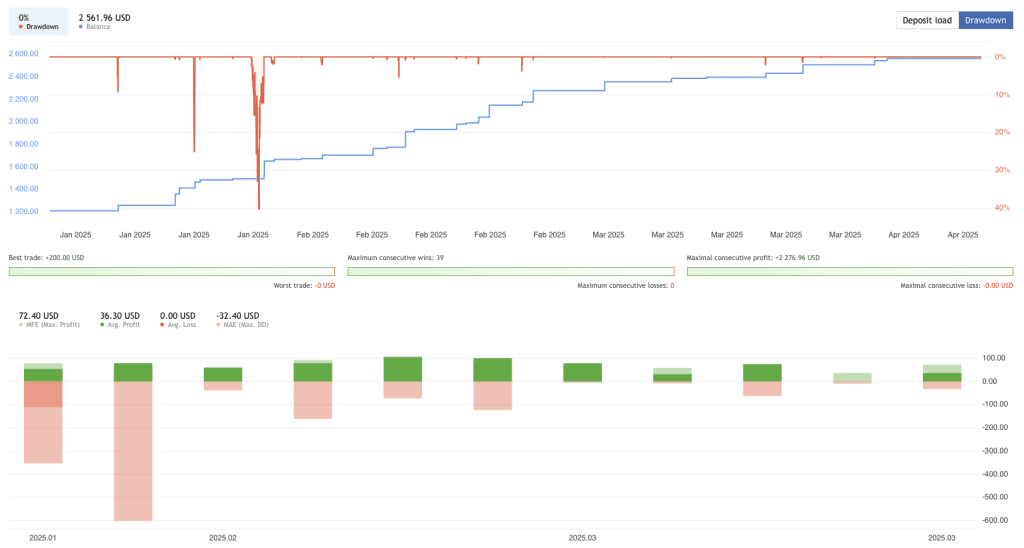The width and height of the screenshot is (1024, 548).
Task: Click the pink MAE (Max. DD) legend marker
Action: [x=219, y=326]
